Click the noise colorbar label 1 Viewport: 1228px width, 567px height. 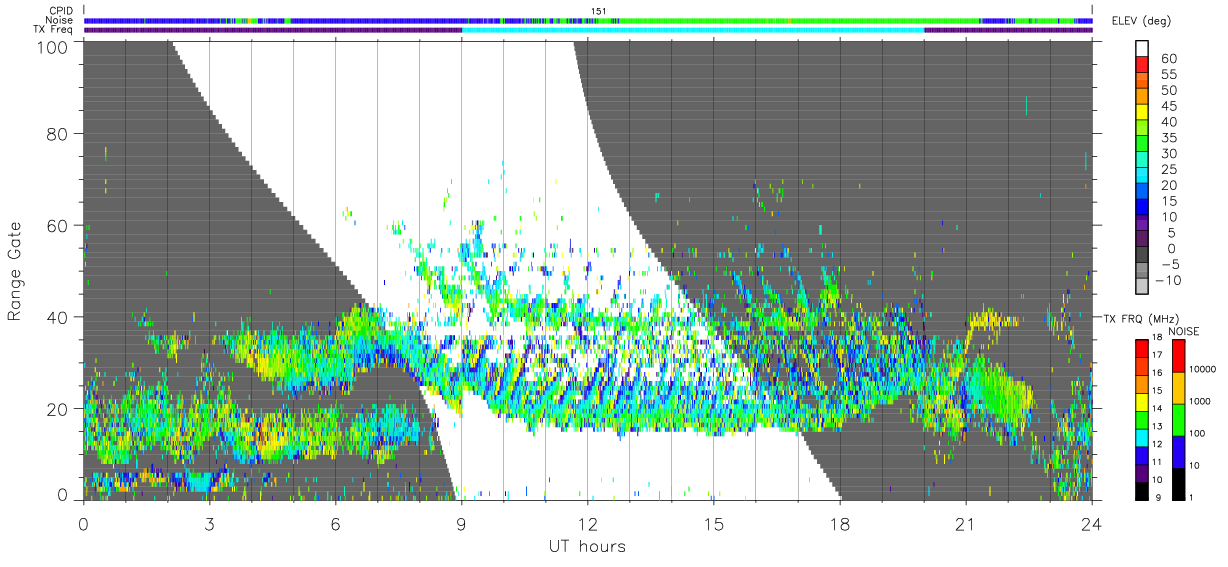pyautogui.click(x=1192, y=497)
